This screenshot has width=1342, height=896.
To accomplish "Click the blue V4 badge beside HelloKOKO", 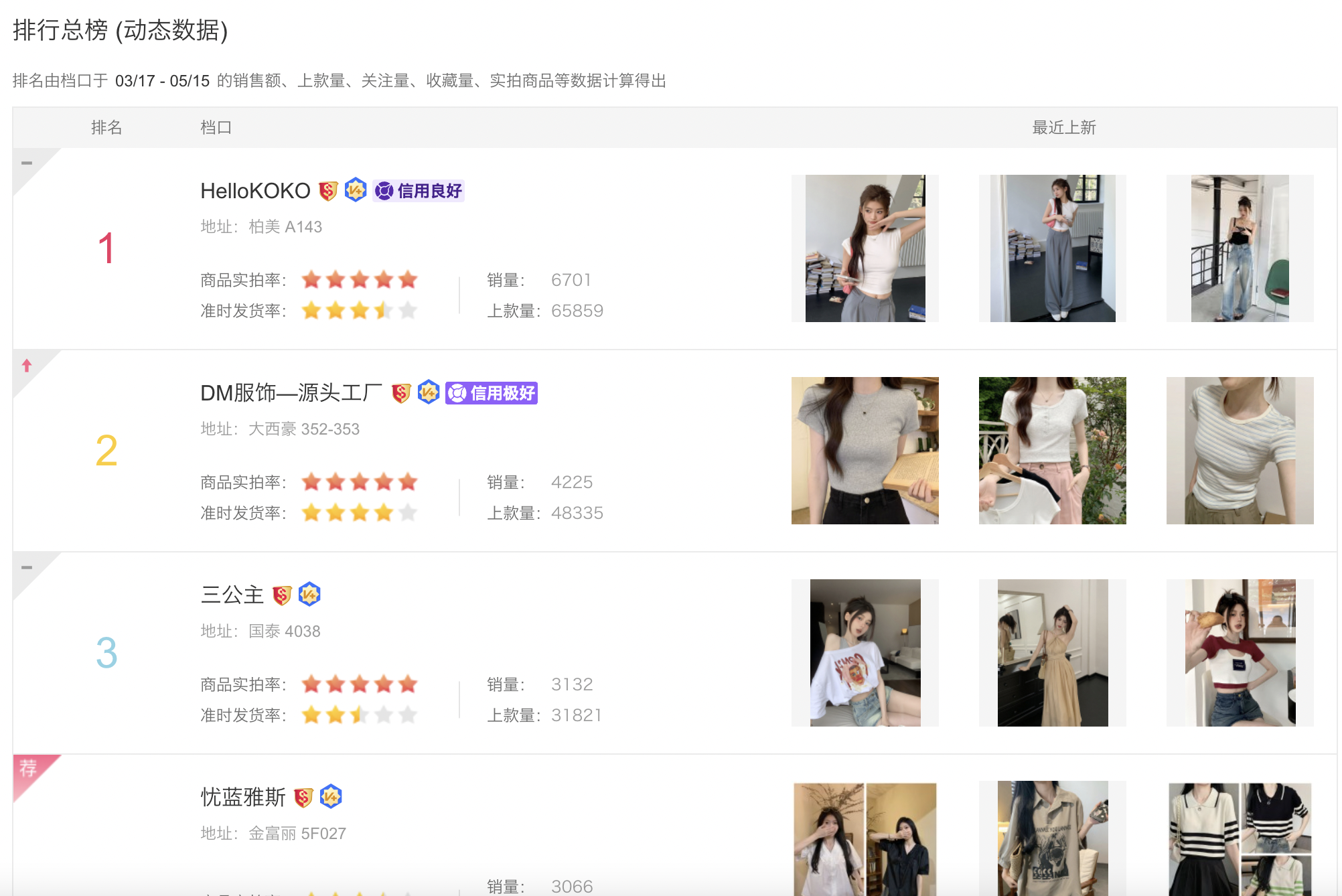I will pos(356,190).
